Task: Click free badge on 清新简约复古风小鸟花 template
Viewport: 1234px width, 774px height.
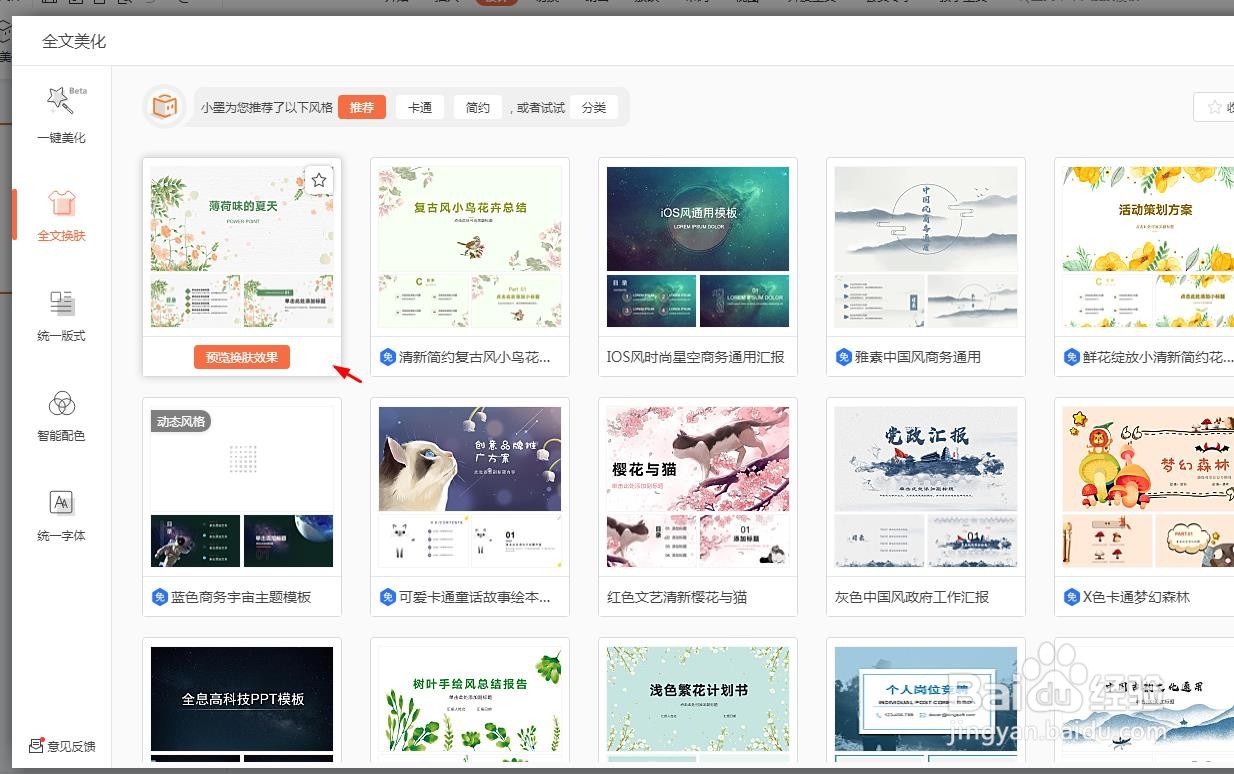Action: (388, 357)
